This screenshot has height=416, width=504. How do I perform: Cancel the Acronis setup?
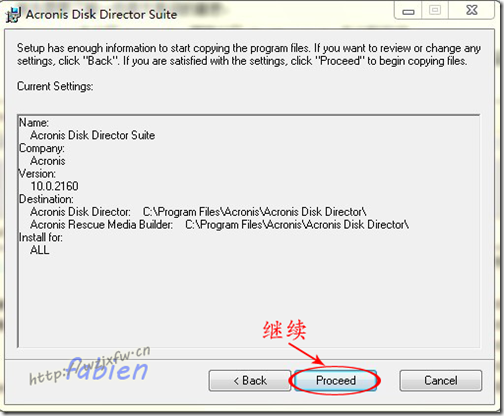[x=441, y=380]
